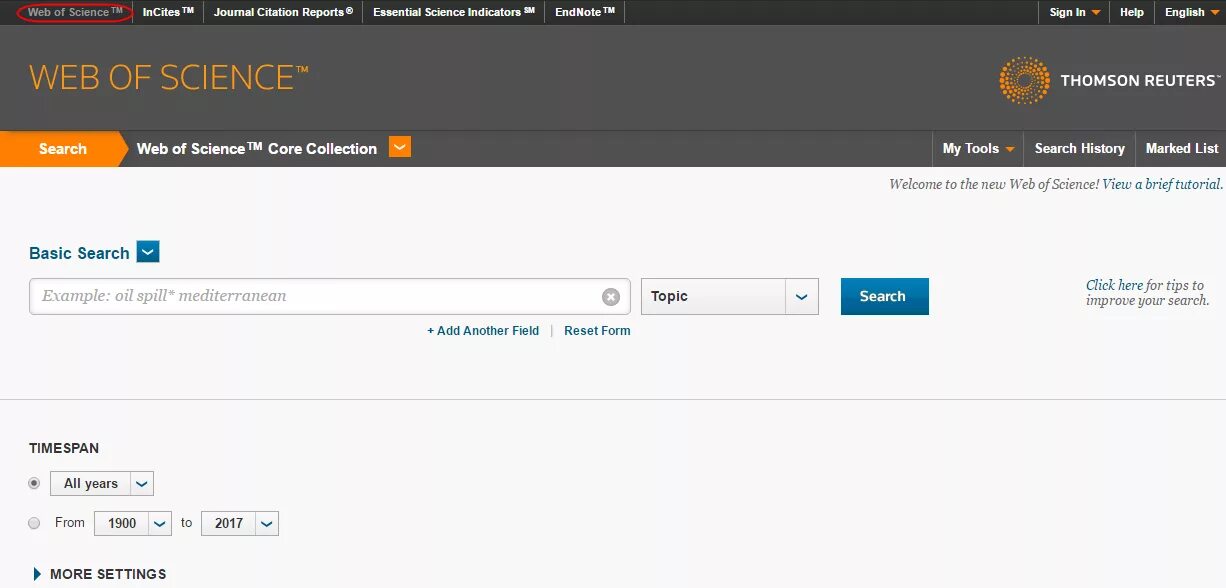Select the From year range radio button
The image size is (1226, 588).
coord(35,522)
